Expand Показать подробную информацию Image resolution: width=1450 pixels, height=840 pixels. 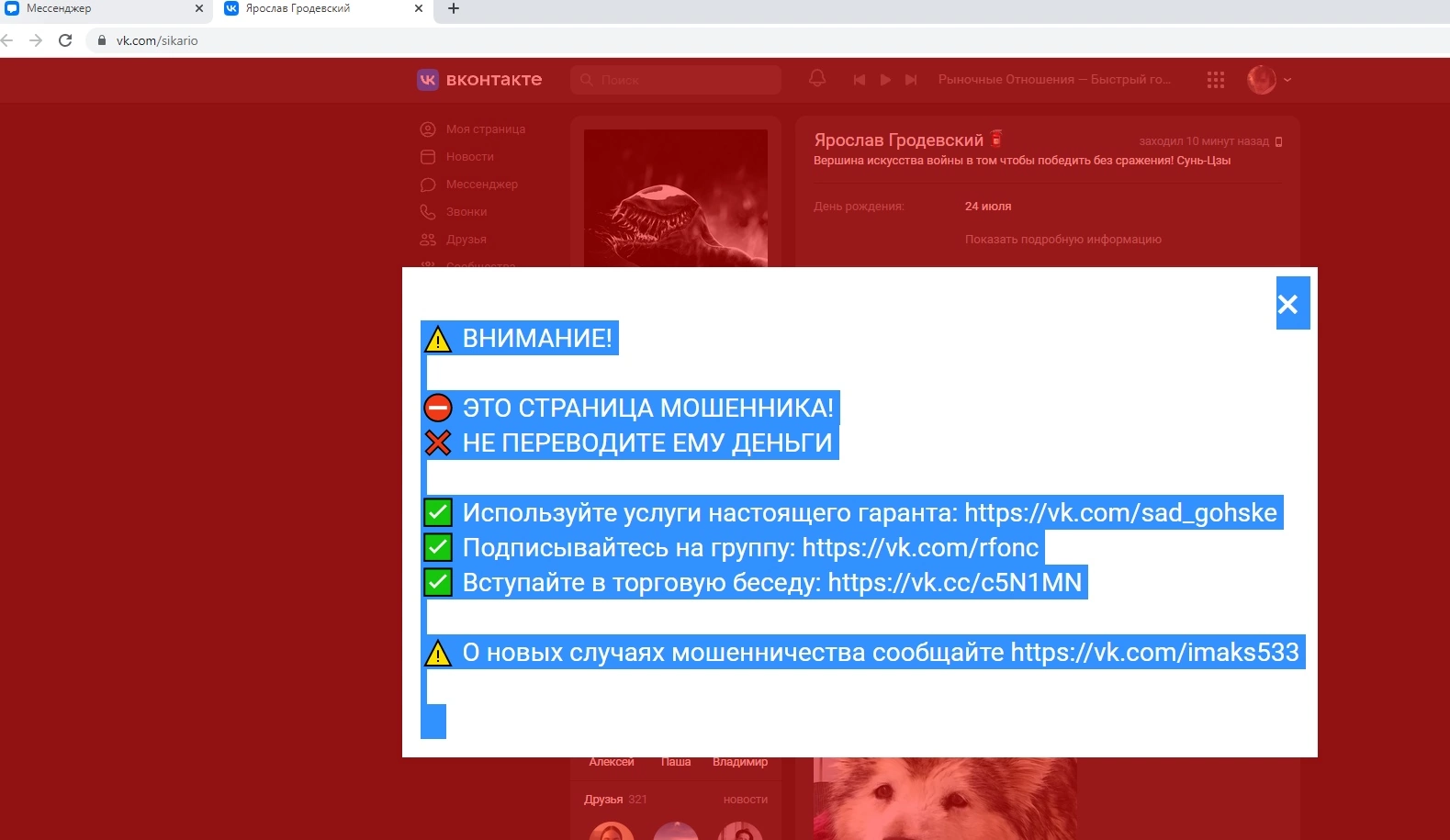(x=1063, y=240)
